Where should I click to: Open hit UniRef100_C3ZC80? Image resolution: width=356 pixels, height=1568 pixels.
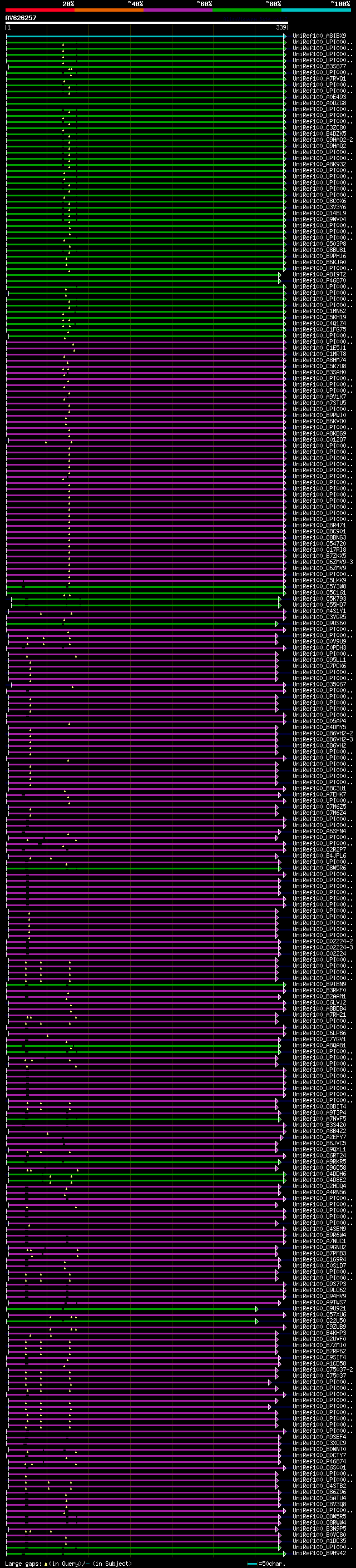tap(319, 128)
